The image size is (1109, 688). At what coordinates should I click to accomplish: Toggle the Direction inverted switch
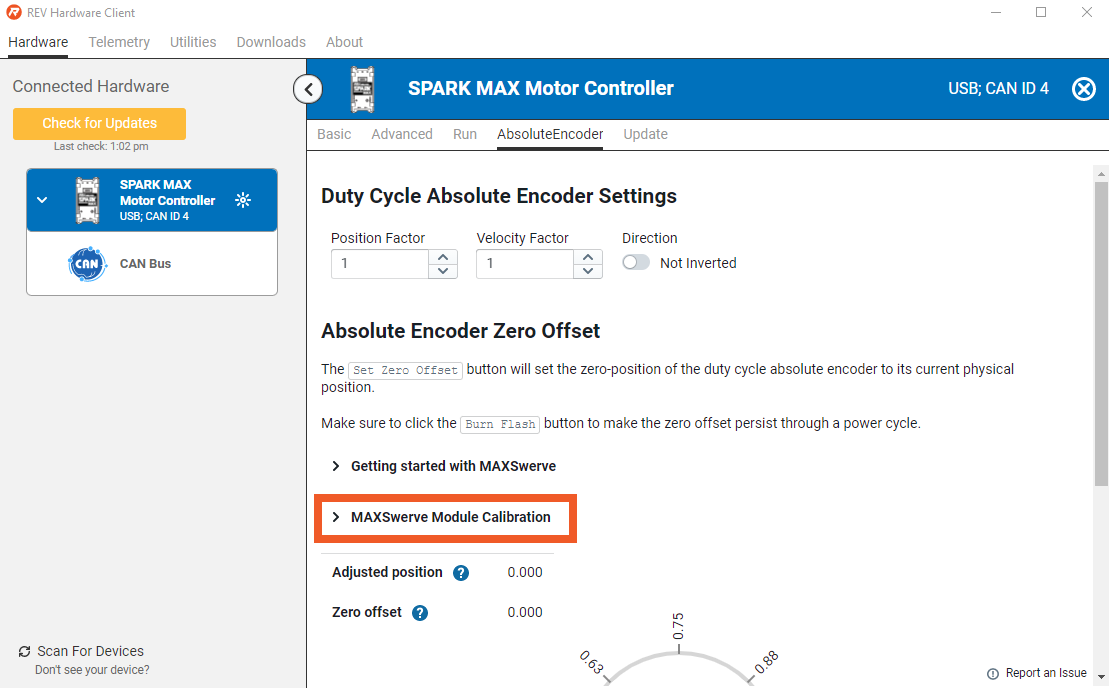click(636, 262)
